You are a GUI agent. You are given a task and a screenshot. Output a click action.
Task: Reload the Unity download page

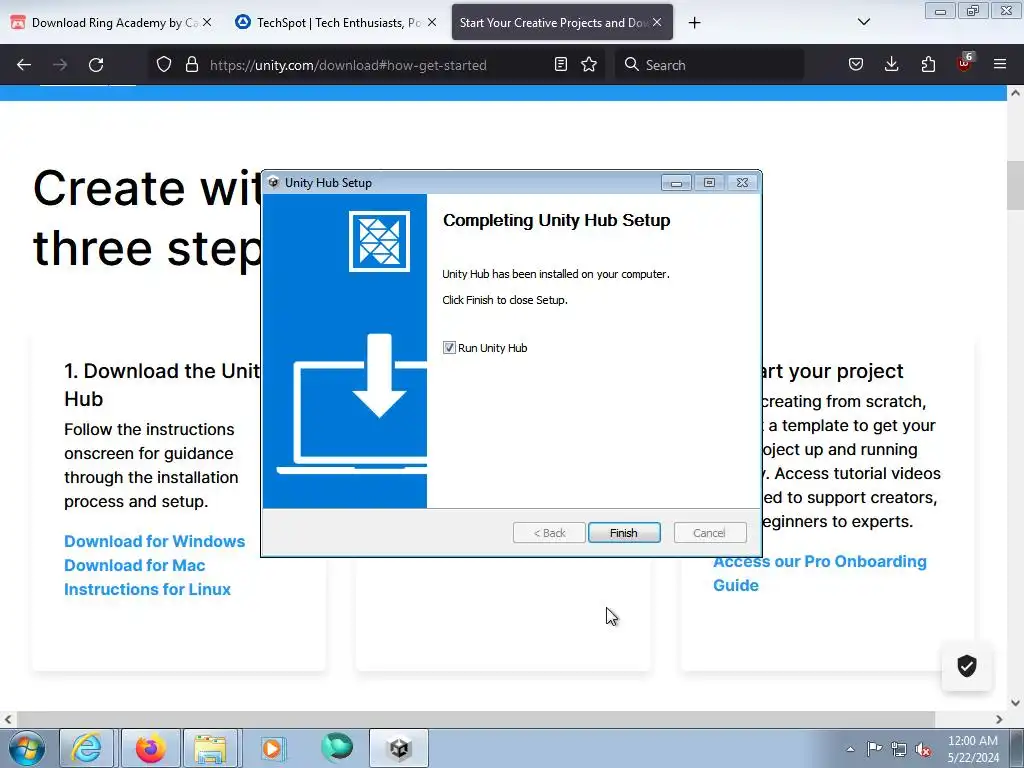click(x=96, y=65)
